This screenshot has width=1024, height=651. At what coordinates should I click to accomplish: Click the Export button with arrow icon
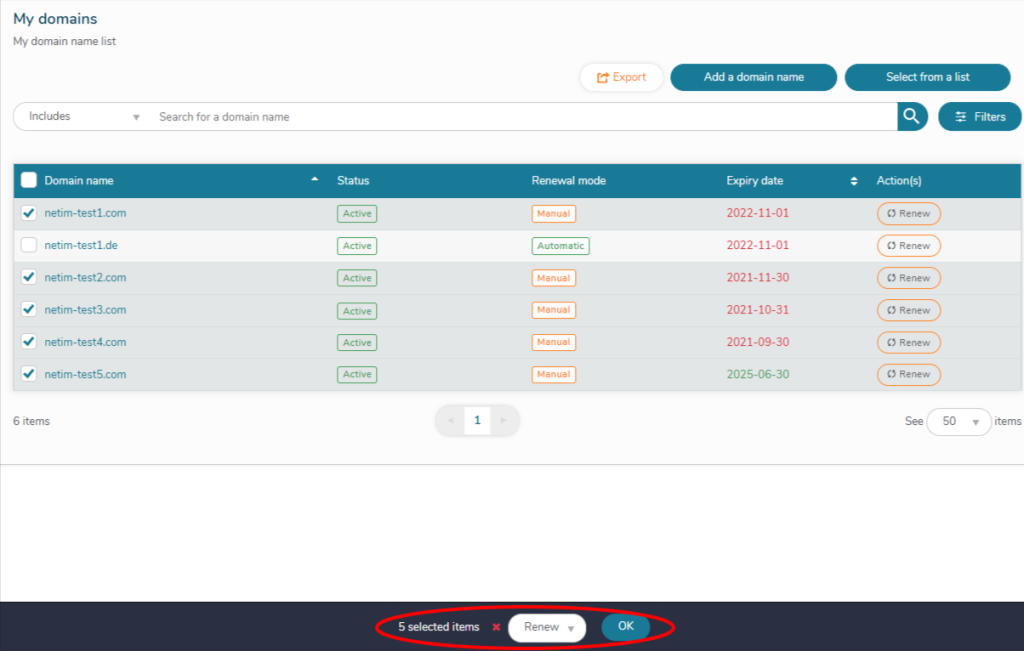[x=621, y=77]
